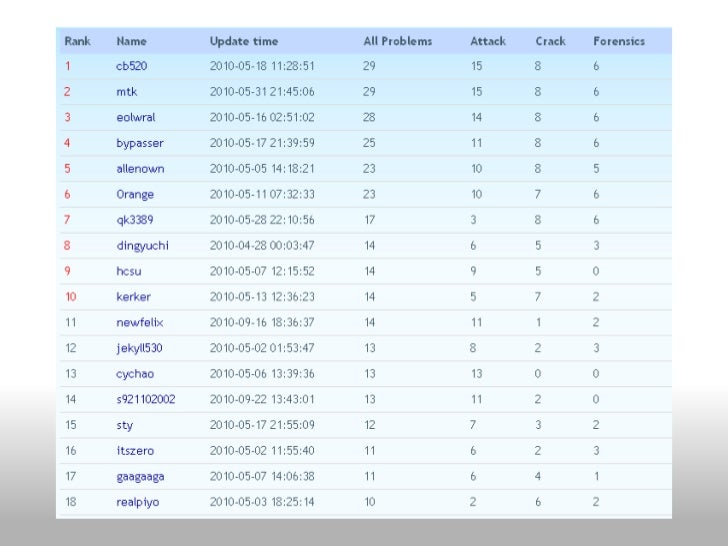
Task: Select update time 2010-05-17 21:55:09
Action: (x=262, y=425)
